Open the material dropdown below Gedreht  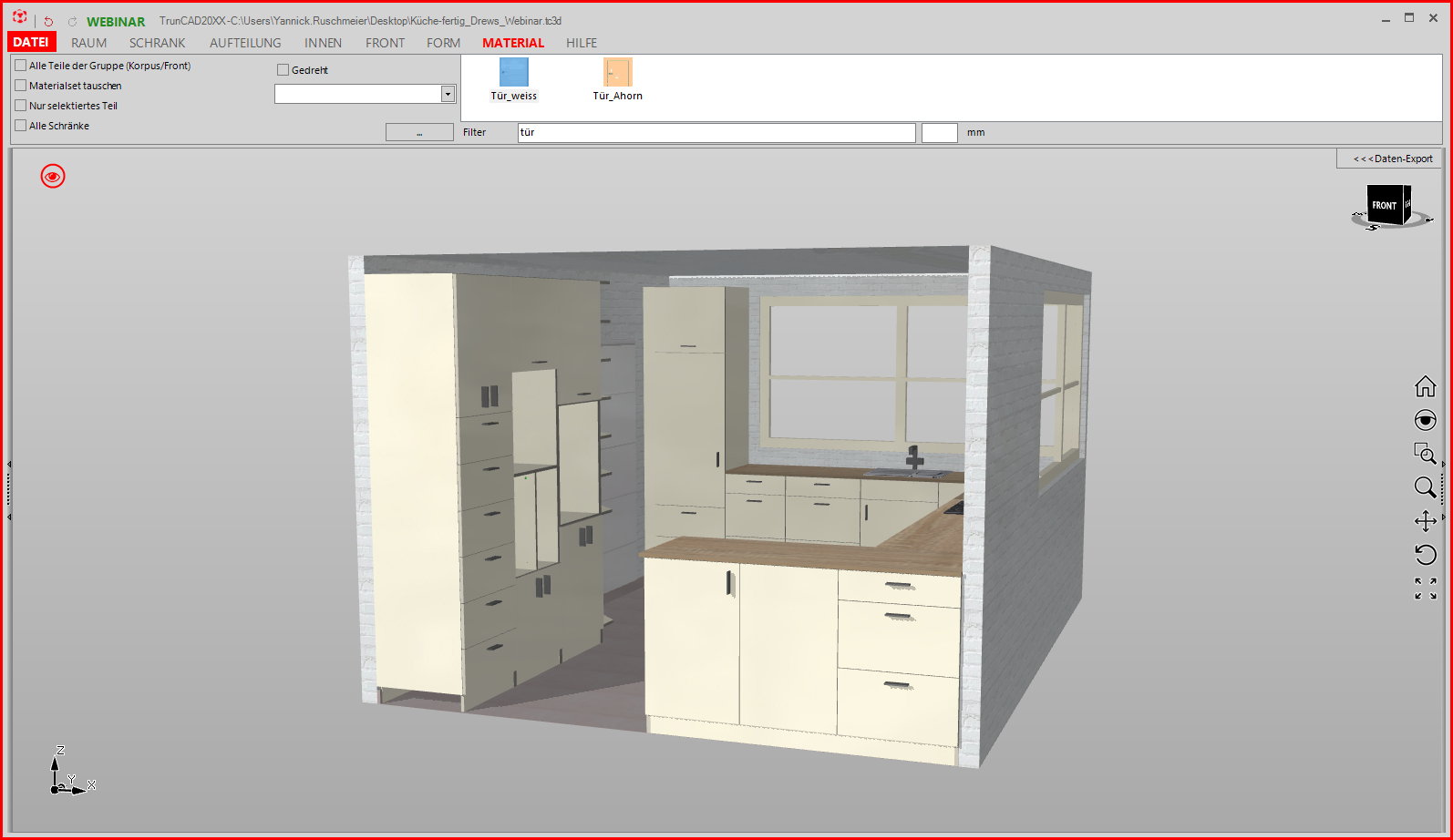pos(365,94)
